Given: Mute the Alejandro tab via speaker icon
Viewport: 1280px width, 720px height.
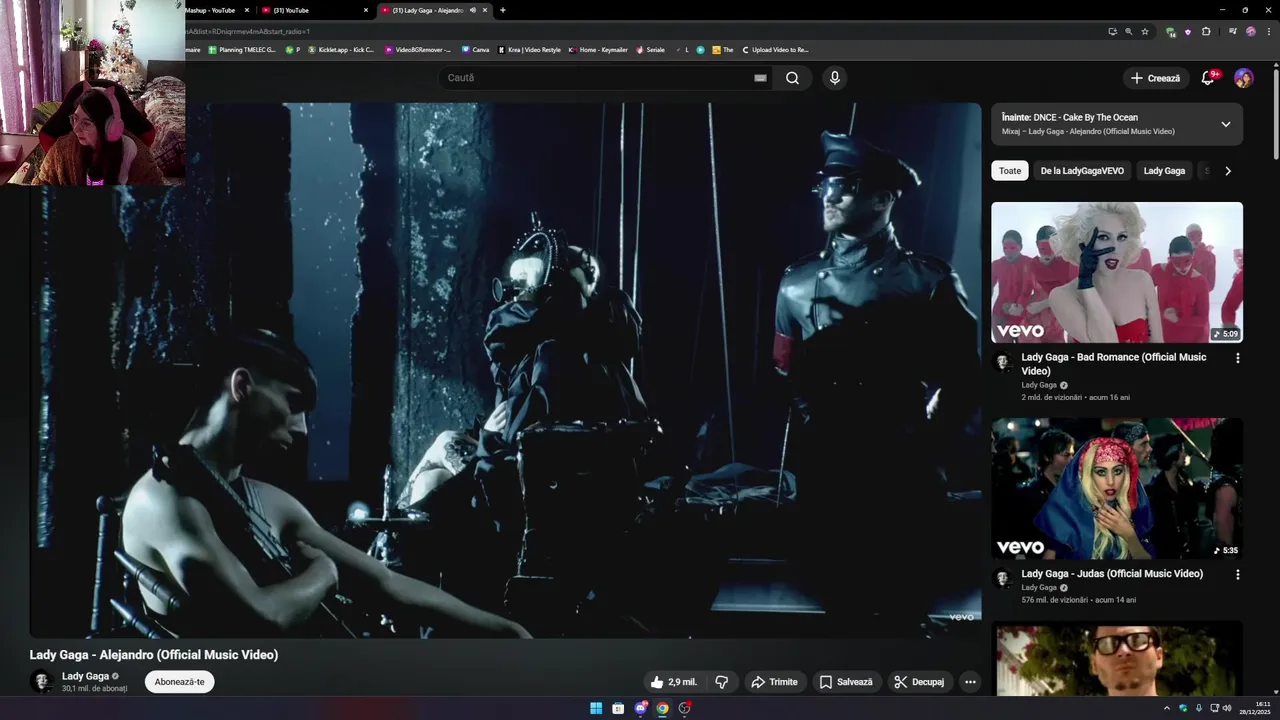Looking at the screenshot, I should tap(473, 10).
